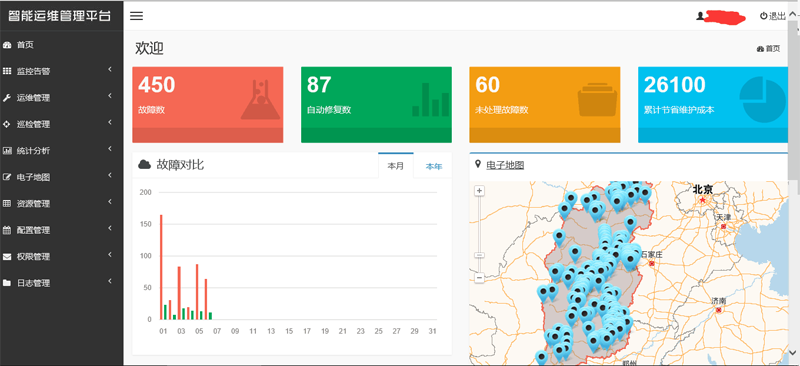800x366 pixels.
Task: Click the power icon next to 退出
Action: click(763, 16)
